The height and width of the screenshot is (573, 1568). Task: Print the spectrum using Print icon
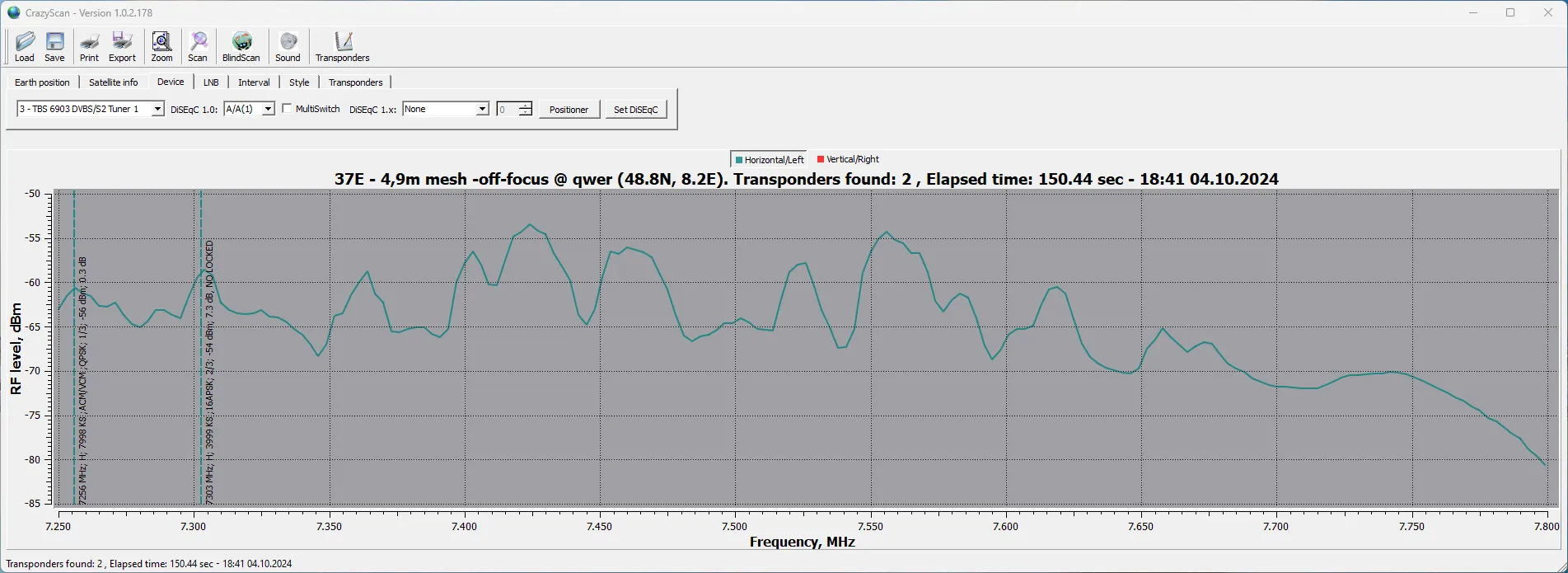[x=89, y=46]
